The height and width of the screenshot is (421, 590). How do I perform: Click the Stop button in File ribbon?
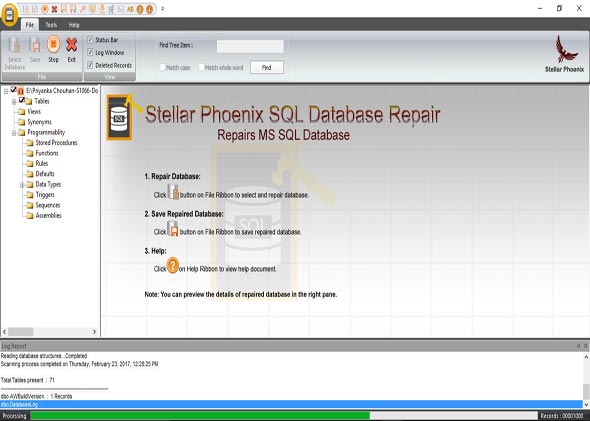pos(53,49)
